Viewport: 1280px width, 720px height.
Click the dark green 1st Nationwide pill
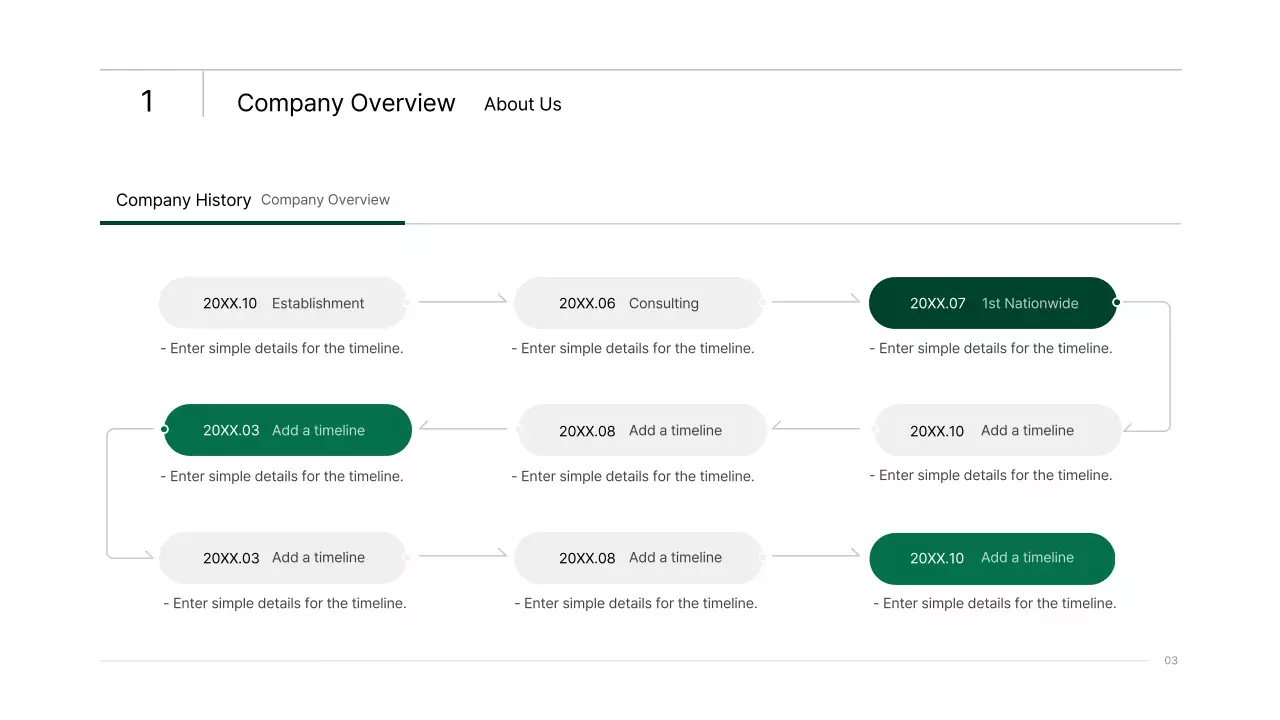tap(992, 303)
